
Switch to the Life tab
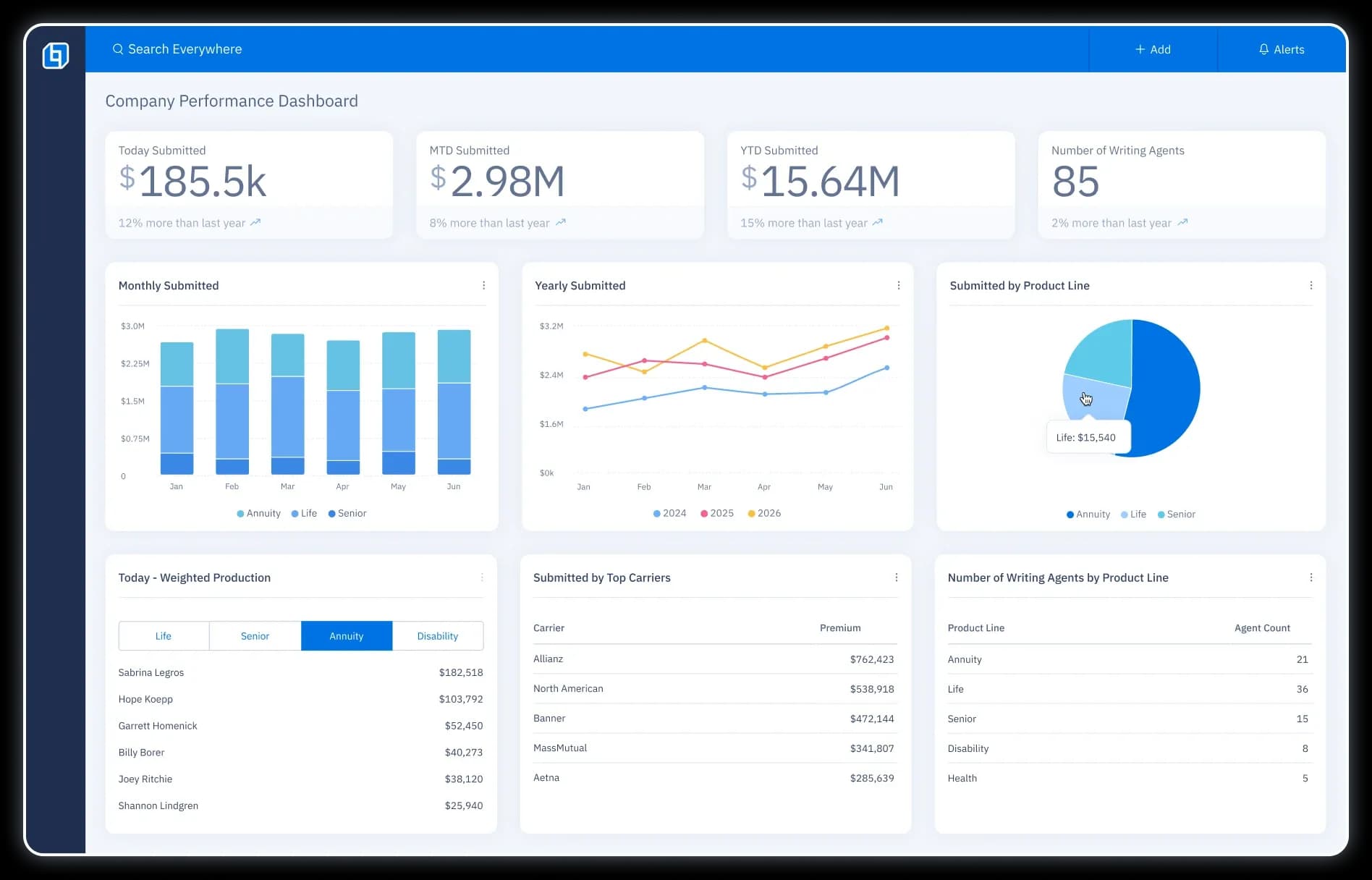(164, 636)
